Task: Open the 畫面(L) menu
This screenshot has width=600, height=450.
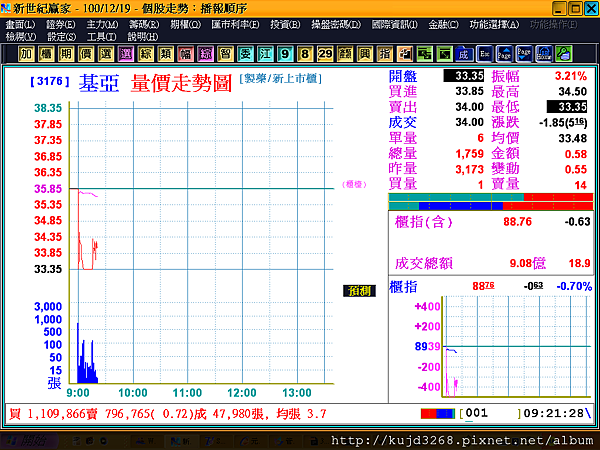Action: 20,24
